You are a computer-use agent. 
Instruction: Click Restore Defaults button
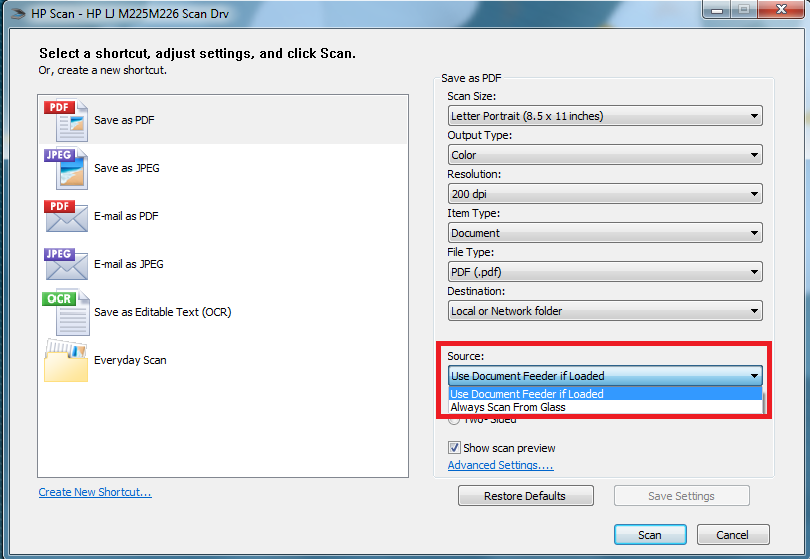click(525, 496)
